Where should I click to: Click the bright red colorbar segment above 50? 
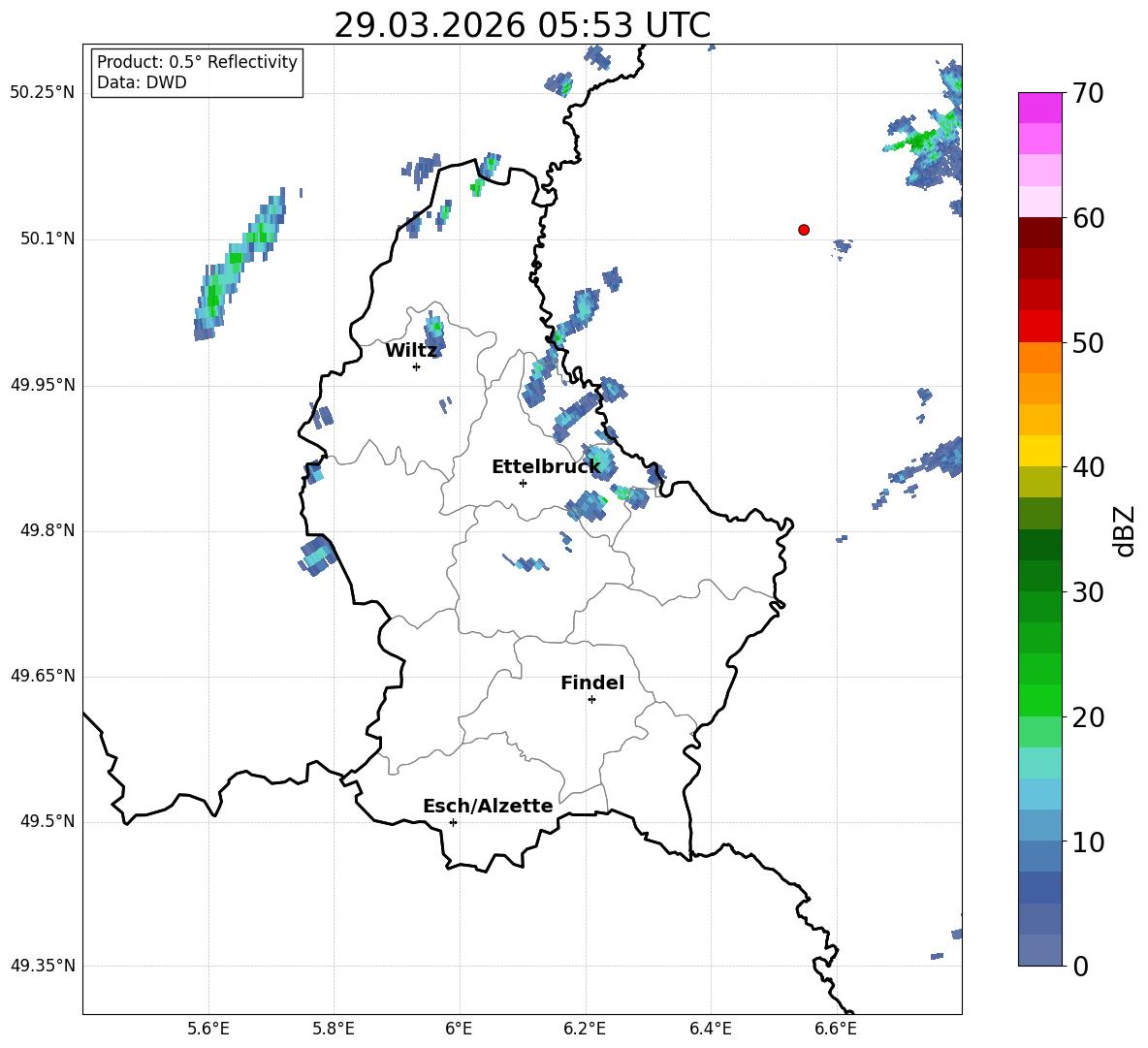(x=1039, y=327)
